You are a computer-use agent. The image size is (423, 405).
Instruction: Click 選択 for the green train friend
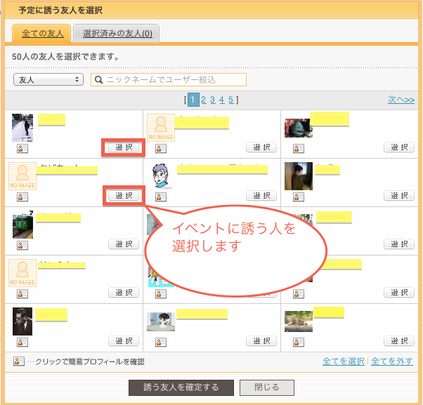click(x=124, y=244)
